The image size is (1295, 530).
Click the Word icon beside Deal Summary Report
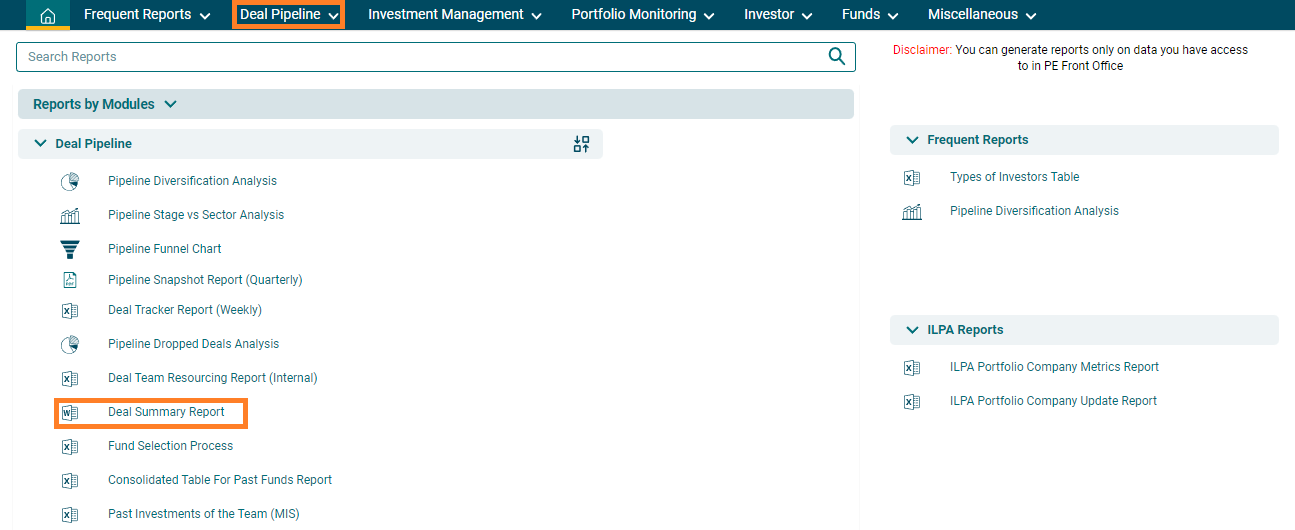(x=69, y=412)
